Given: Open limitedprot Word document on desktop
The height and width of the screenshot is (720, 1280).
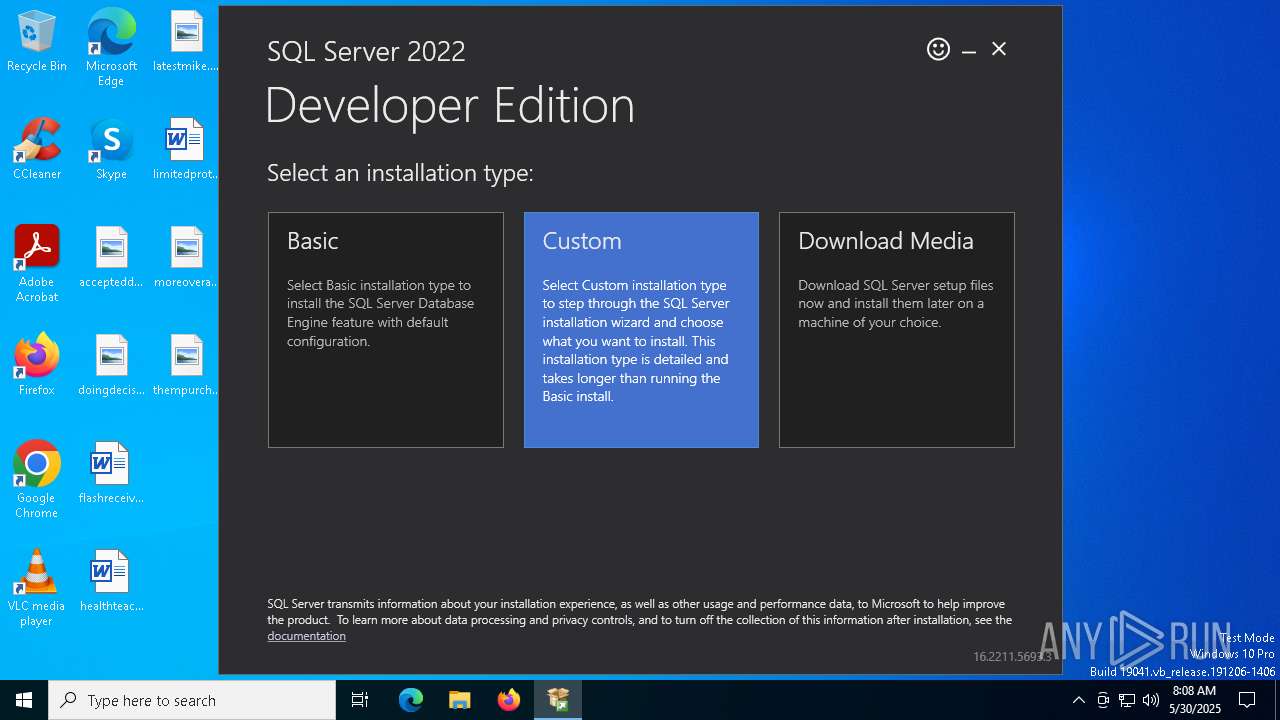Looking at the screenshot, I should coord(186,150).
